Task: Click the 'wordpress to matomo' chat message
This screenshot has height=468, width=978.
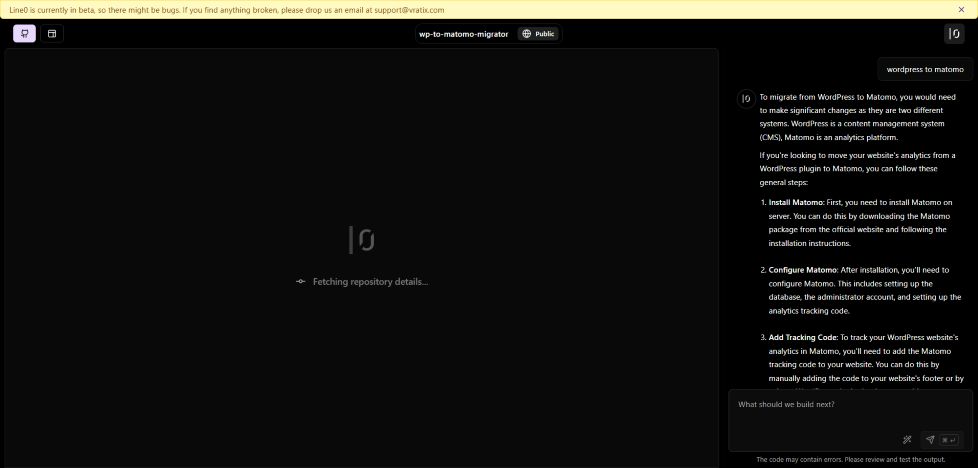Action: tap(925, 69)
